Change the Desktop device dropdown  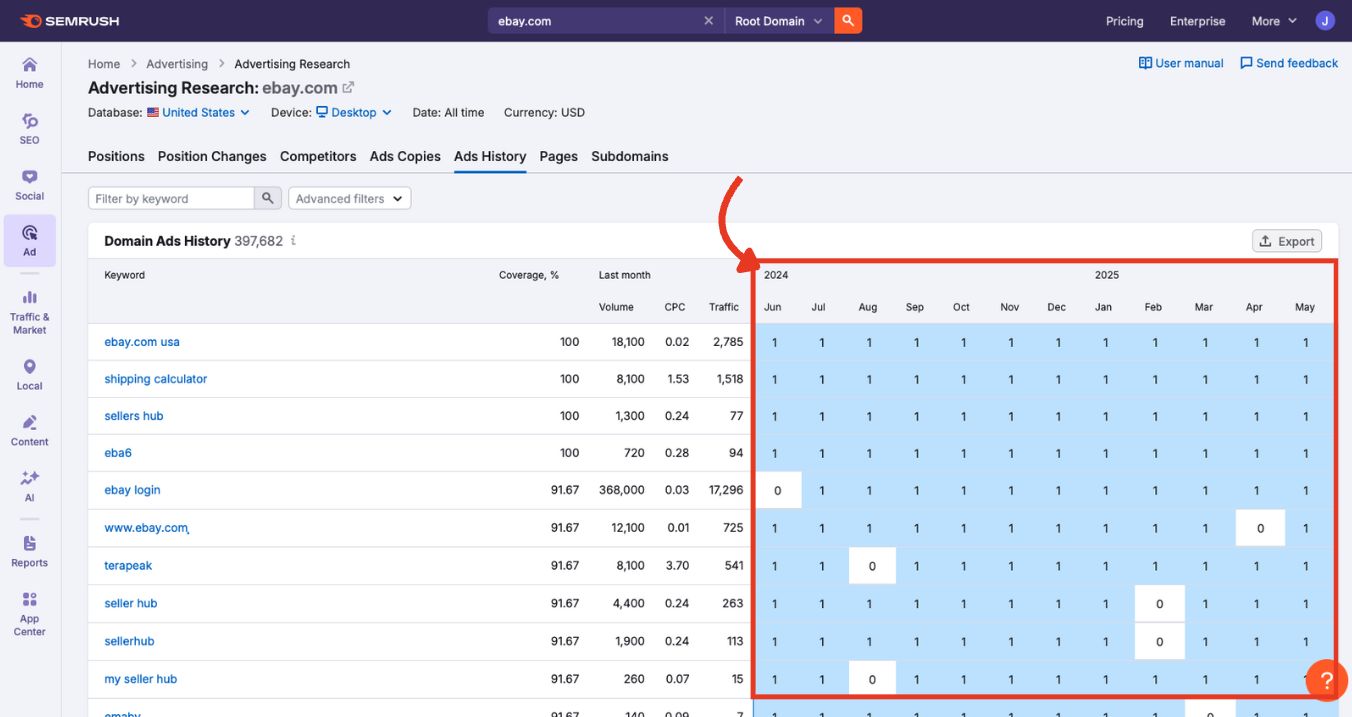click(x=354, y=113)
